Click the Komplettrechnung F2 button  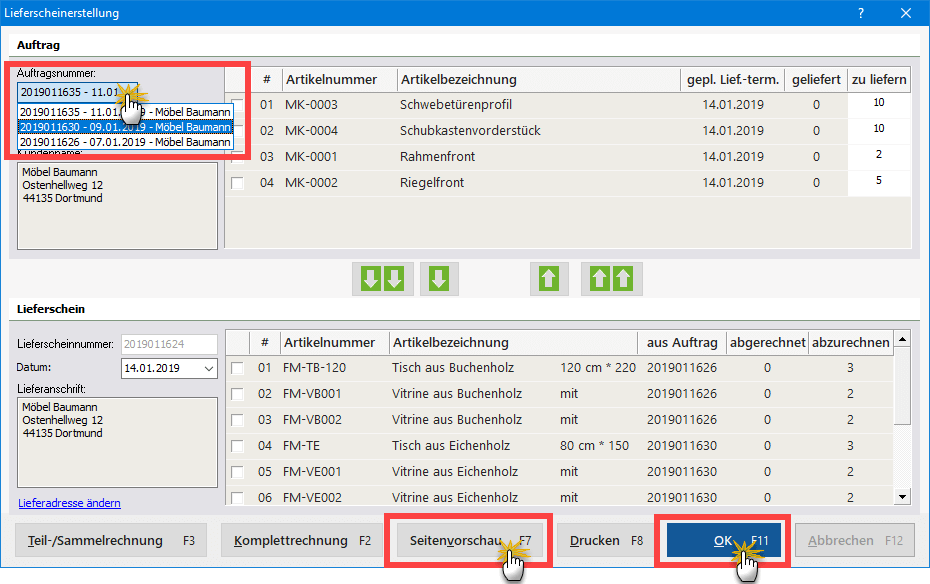tap(302, 541)
